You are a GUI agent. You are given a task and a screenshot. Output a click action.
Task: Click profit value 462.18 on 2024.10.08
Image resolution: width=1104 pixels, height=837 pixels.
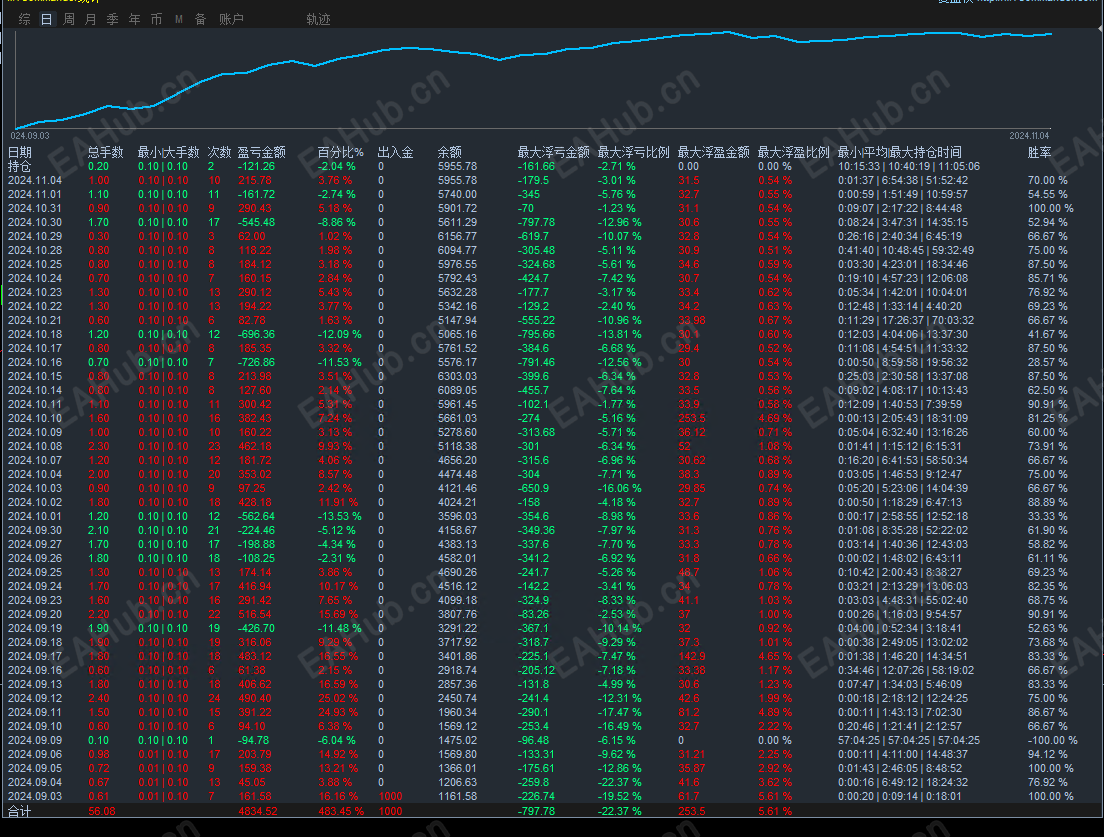(255, 446)
